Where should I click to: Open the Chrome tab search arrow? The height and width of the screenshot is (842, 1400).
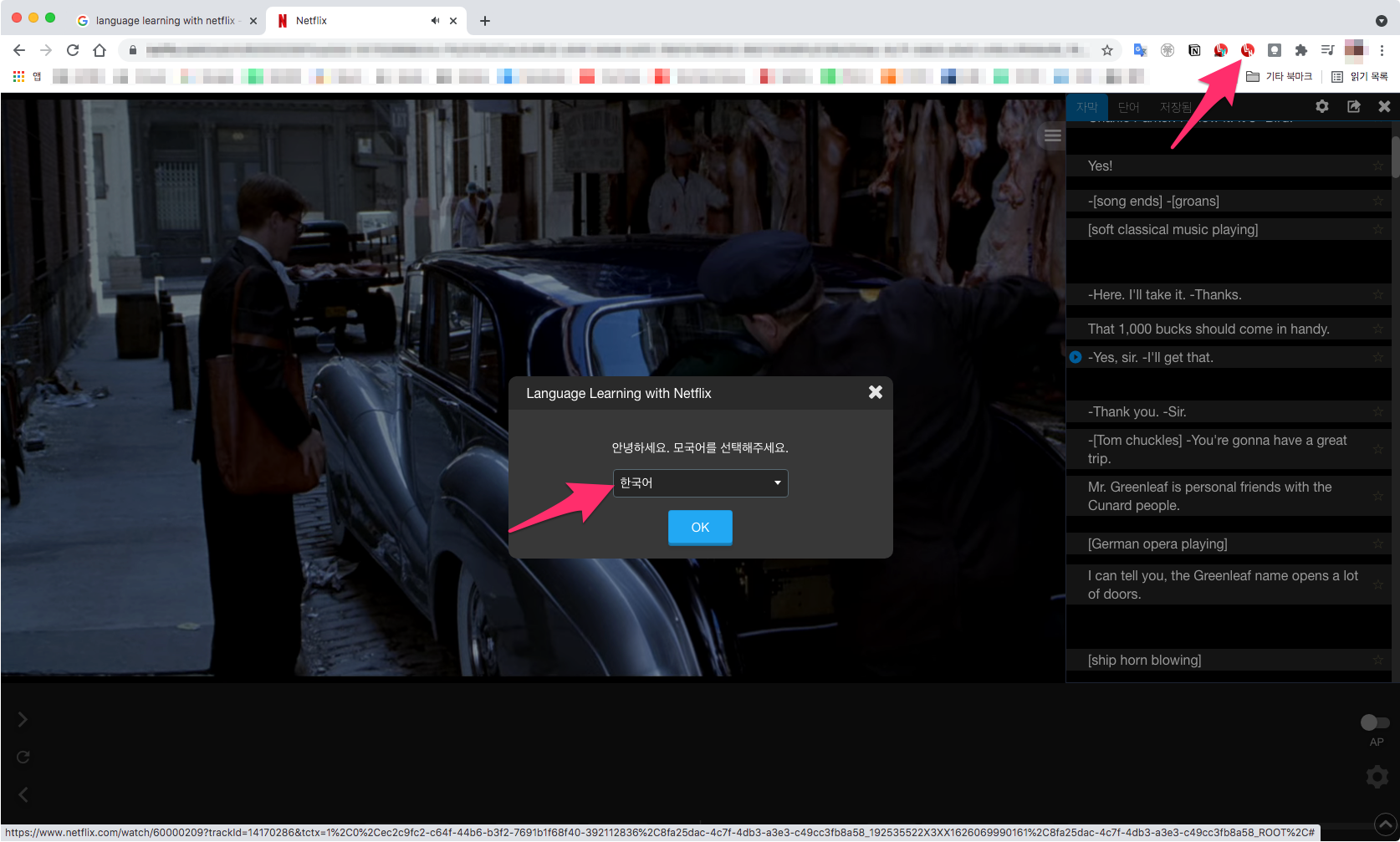(x=1381, y=21)
